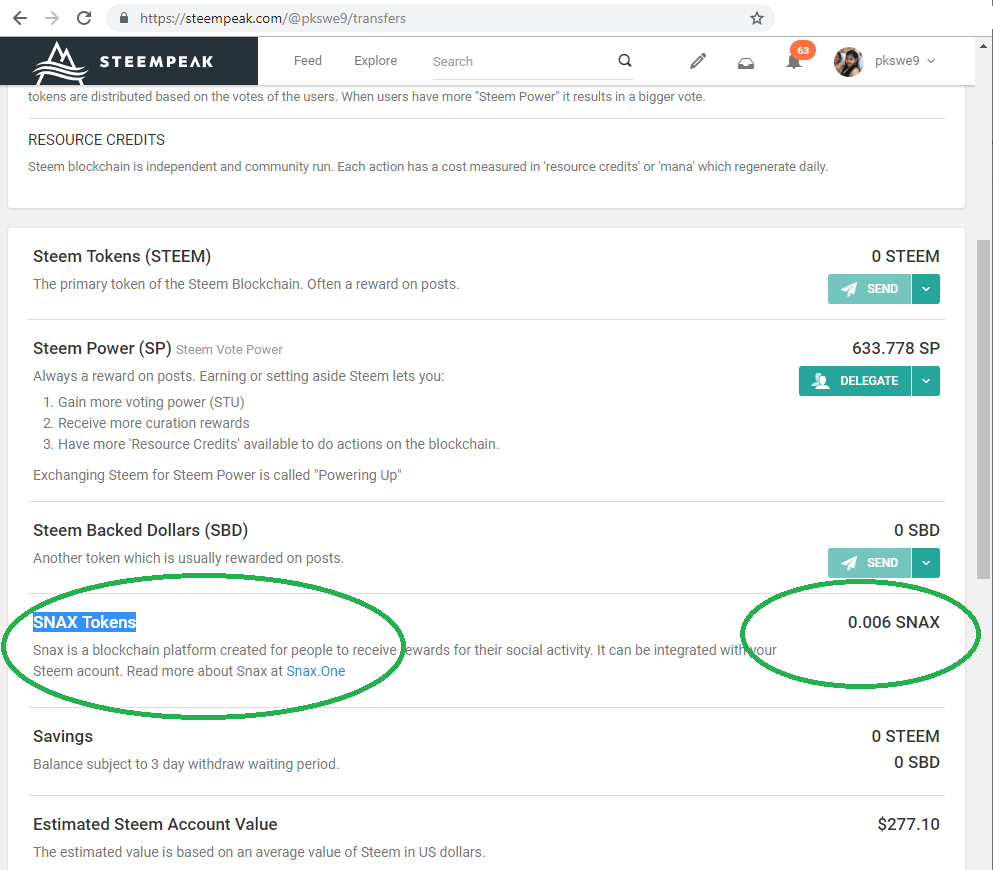Click SEND button for Steem Tokens

click(869, 289)
